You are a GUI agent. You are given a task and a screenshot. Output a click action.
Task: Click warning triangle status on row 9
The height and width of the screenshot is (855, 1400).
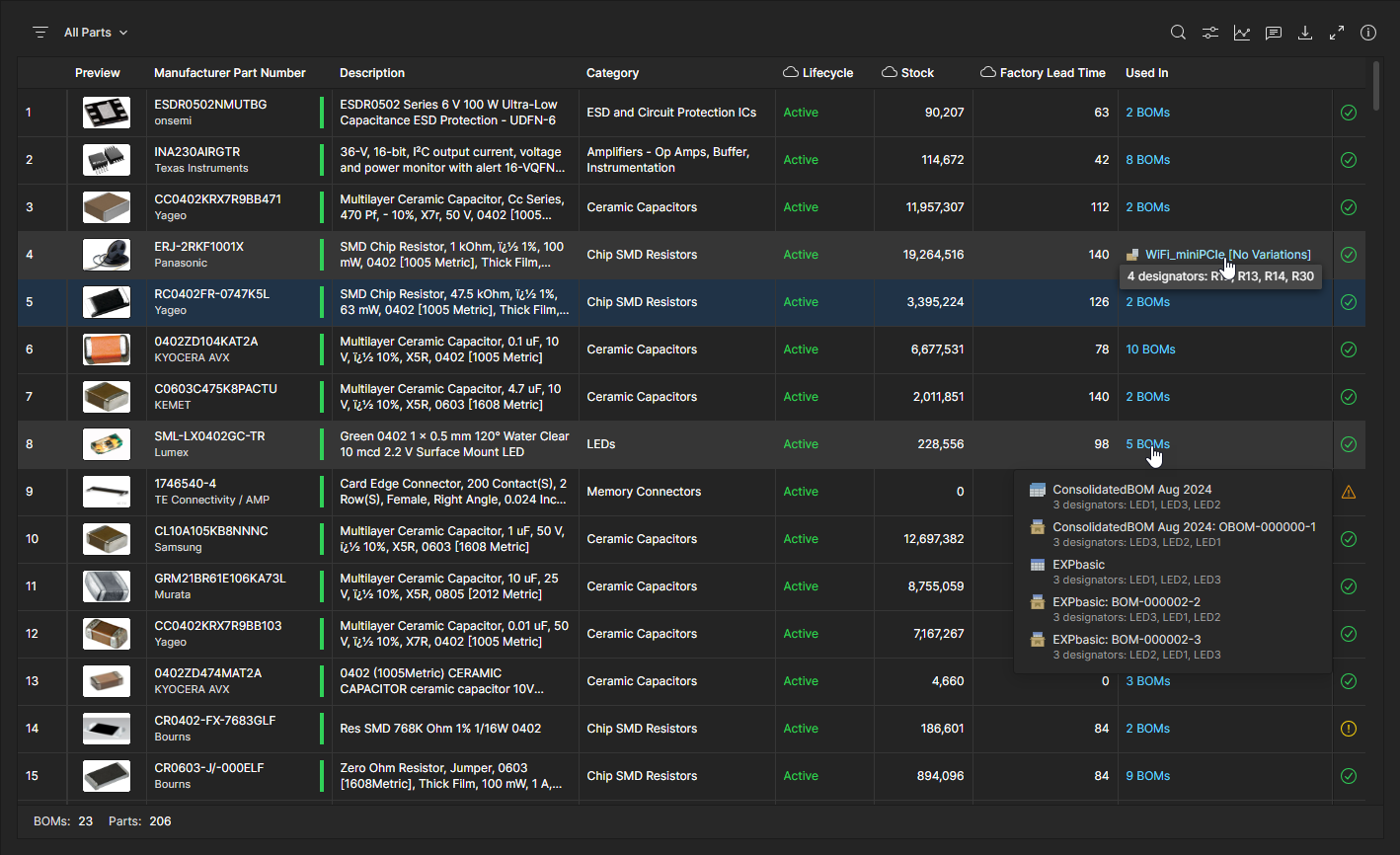coord(1349,492)
